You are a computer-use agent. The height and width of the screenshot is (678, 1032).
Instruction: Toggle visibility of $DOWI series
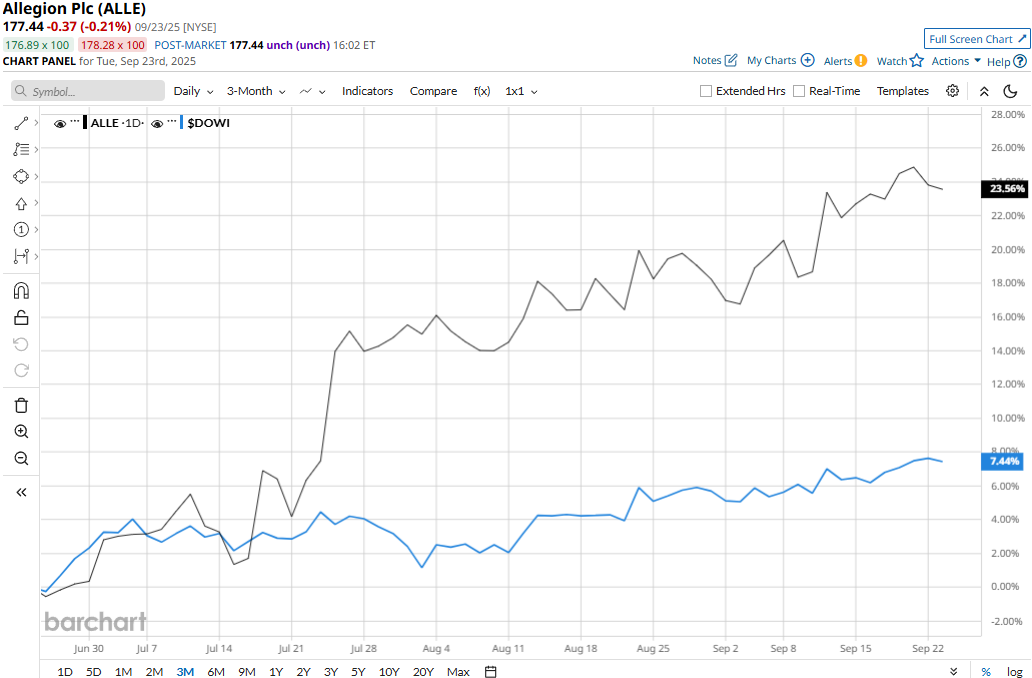(157, 123)
